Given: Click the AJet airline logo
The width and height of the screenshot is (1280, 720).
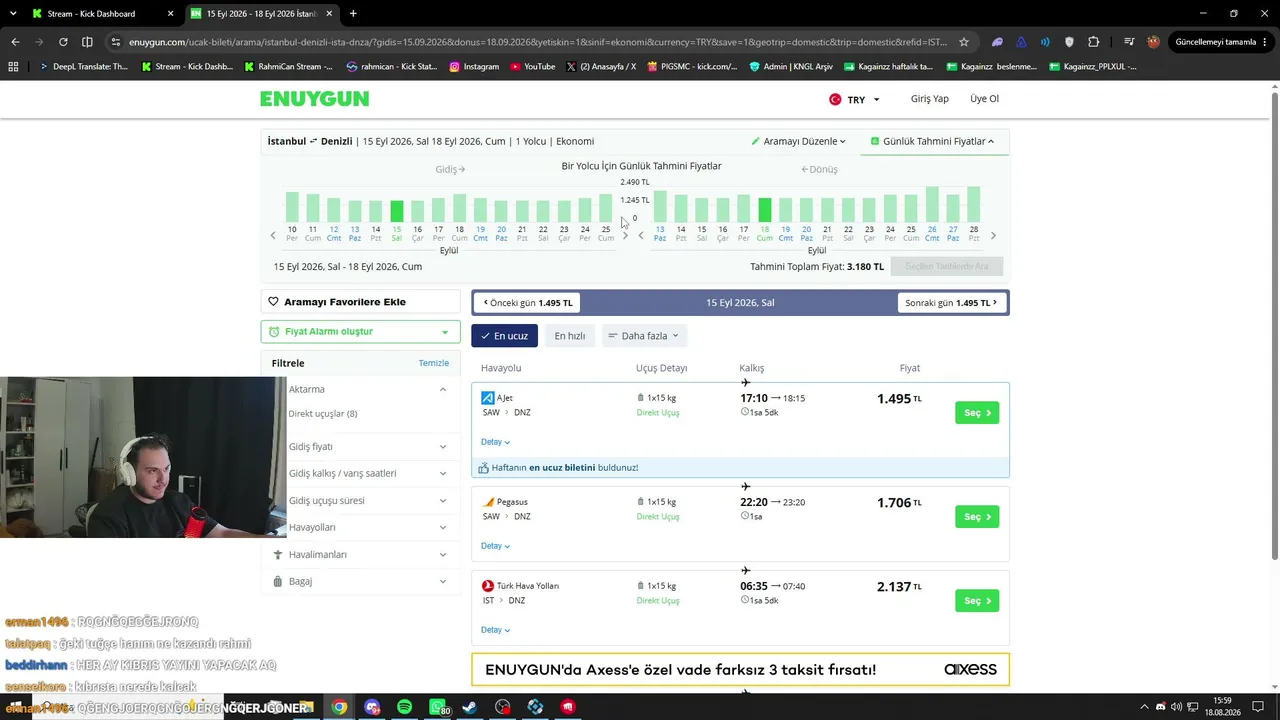Looking at the screenshot, I should pyautogui.click(x=488, y=398).
